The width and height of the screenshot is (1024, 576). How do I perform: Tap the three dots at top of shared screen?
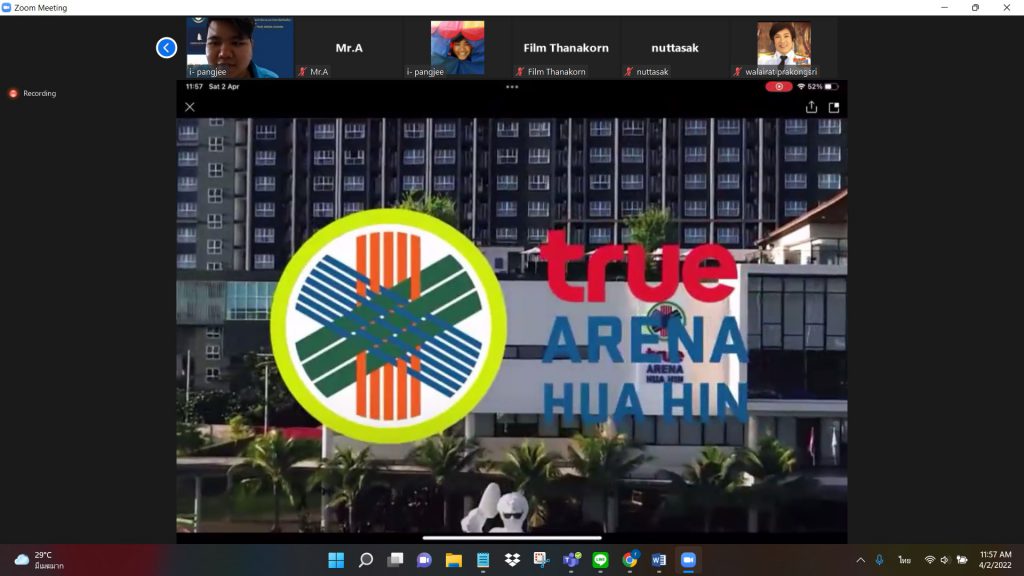(512, 87)
